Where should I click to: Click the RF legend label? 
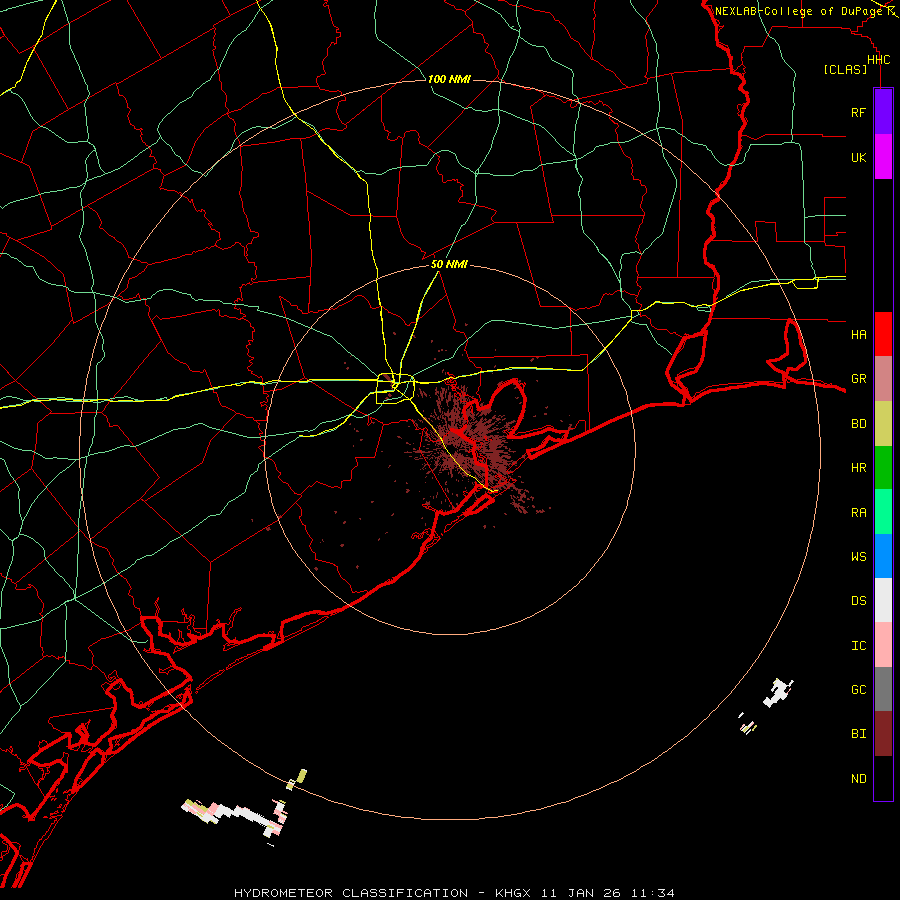[858, 112]
